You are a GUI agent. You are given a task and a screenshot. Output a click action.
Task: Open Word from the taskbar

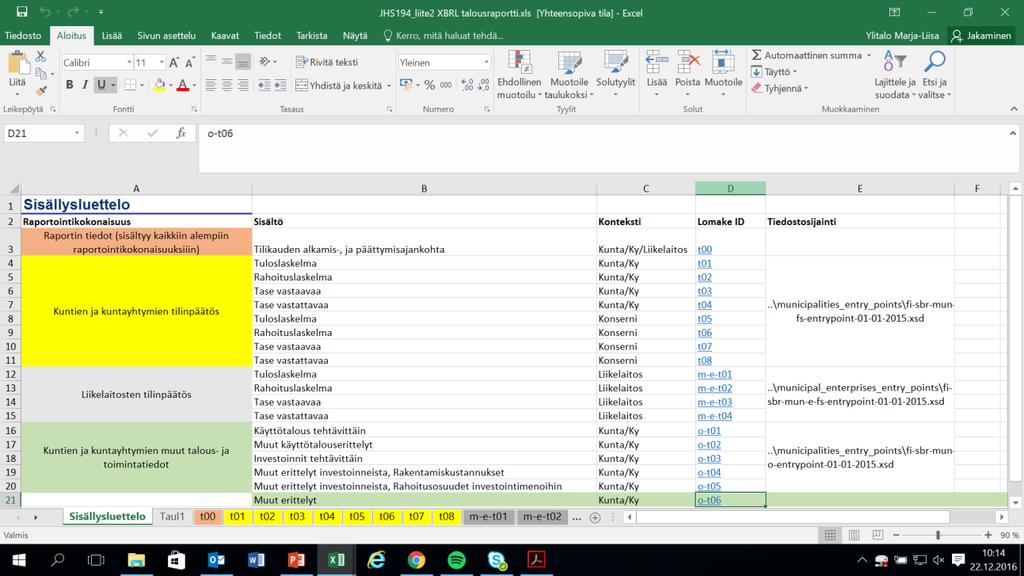pos(256,560)
